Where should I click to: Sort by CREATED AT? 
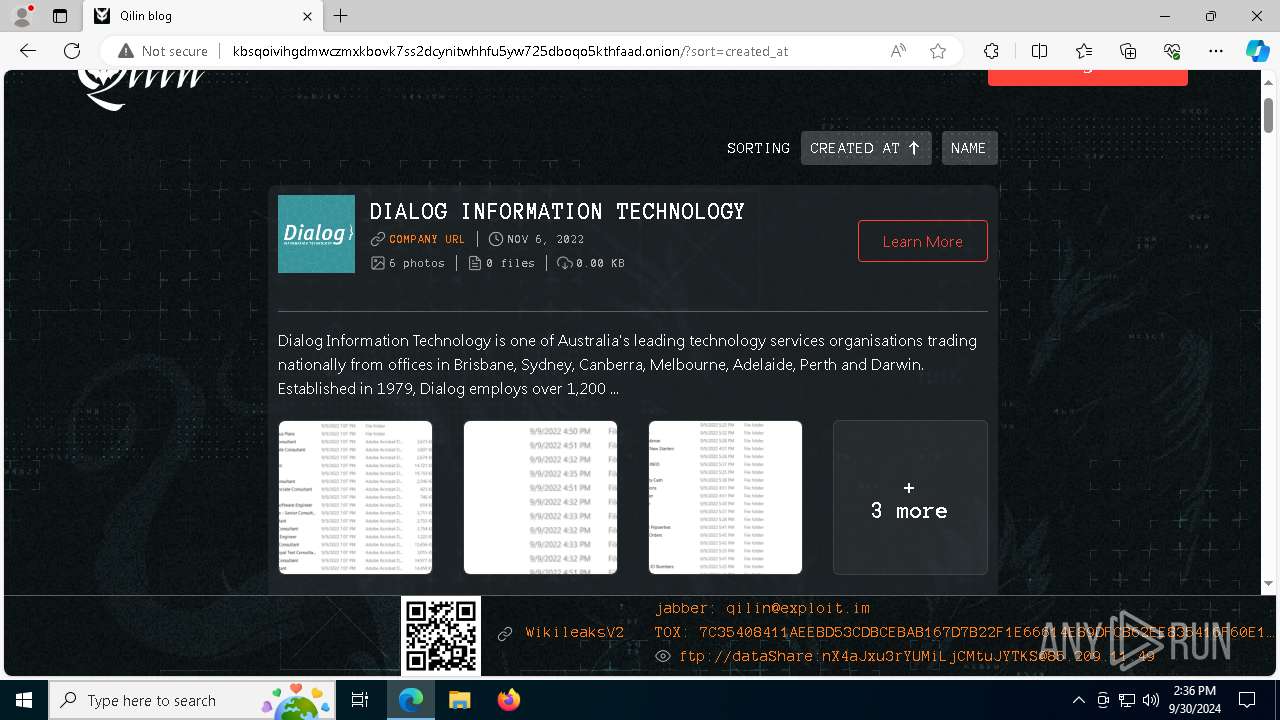(x=866, y=148)
